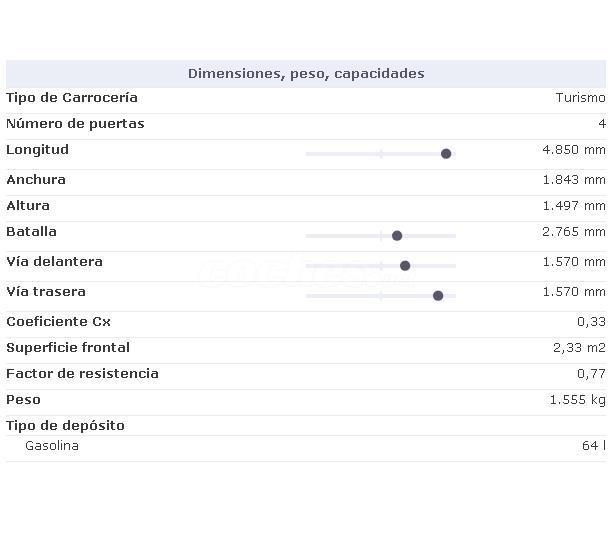
Task: Select the Tipo de Carrocería label
Action: pos(72,98)
